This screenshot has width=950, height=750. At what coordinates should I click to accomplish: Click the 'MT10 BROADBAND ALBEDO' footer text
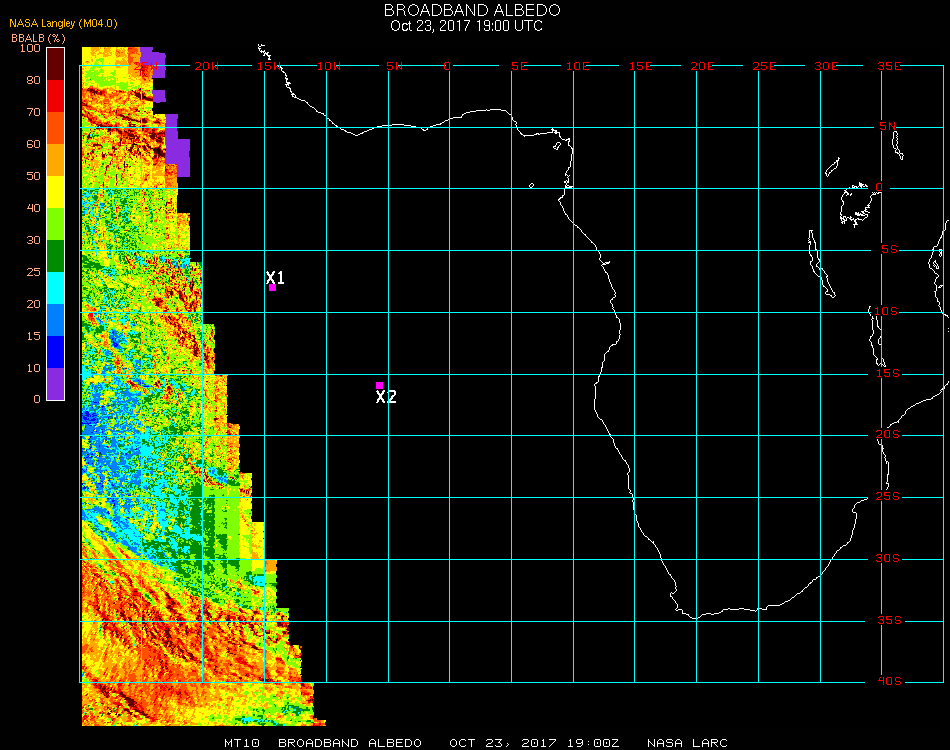323,743
